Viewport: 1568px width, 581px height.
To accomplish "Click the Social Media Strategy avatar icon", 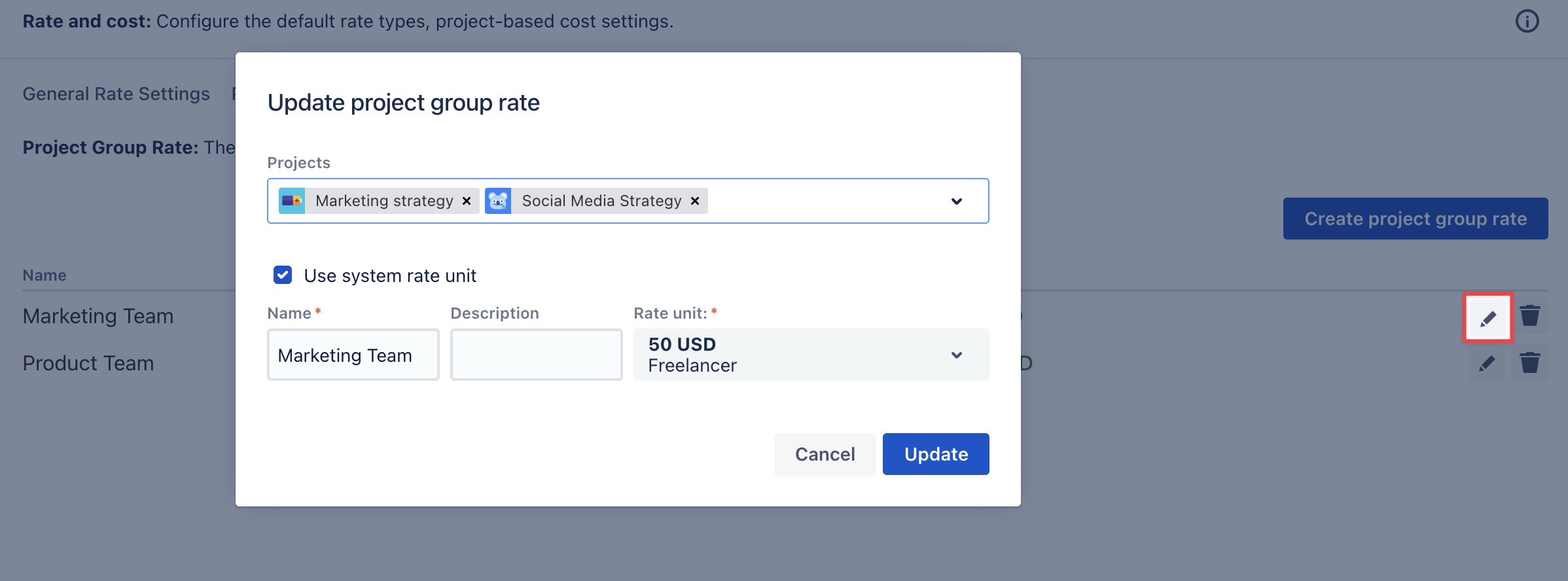I will click(498, 201).
